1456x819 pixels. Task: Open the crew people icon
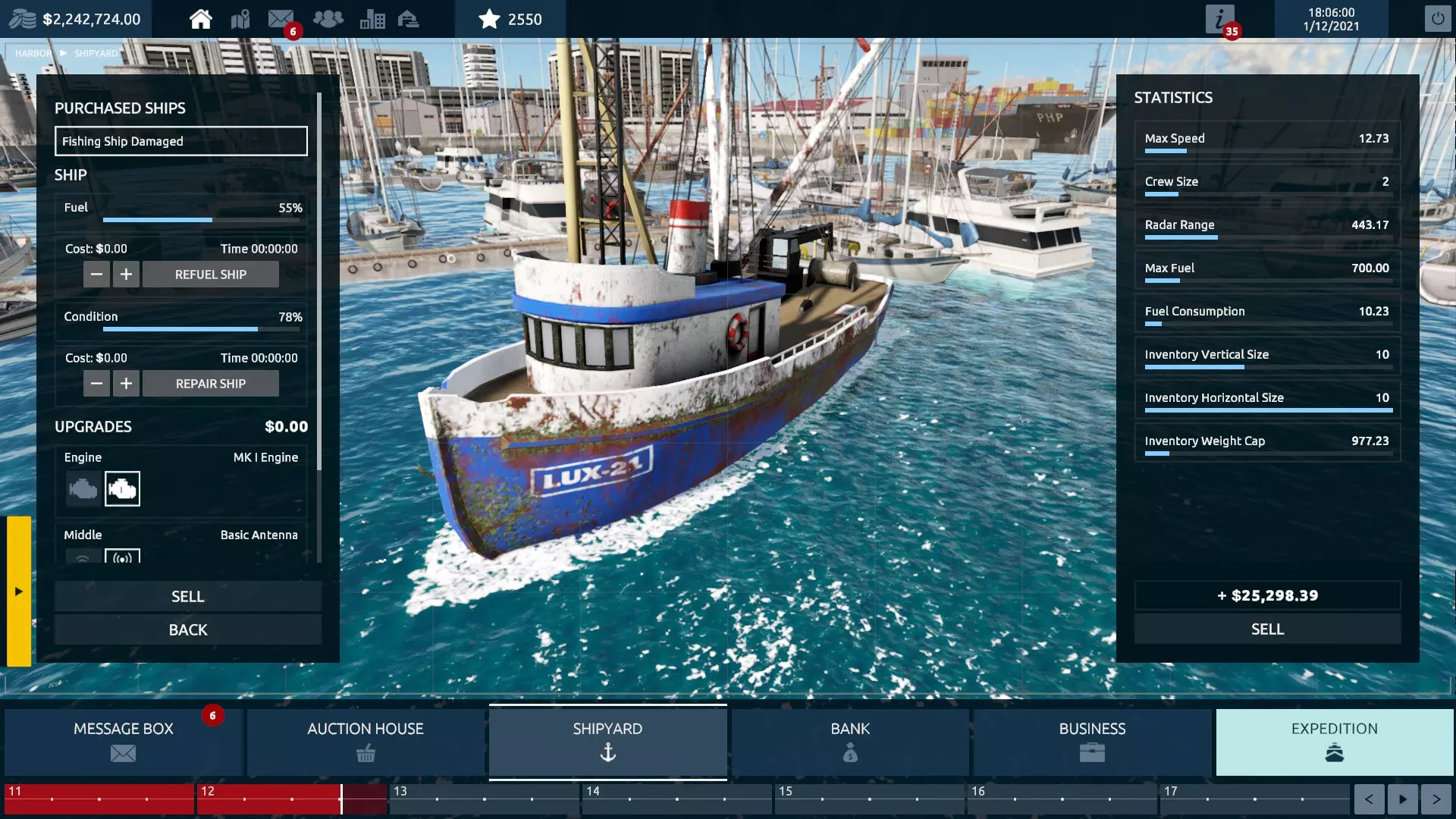pyautogui.click(x=328, y=19)
